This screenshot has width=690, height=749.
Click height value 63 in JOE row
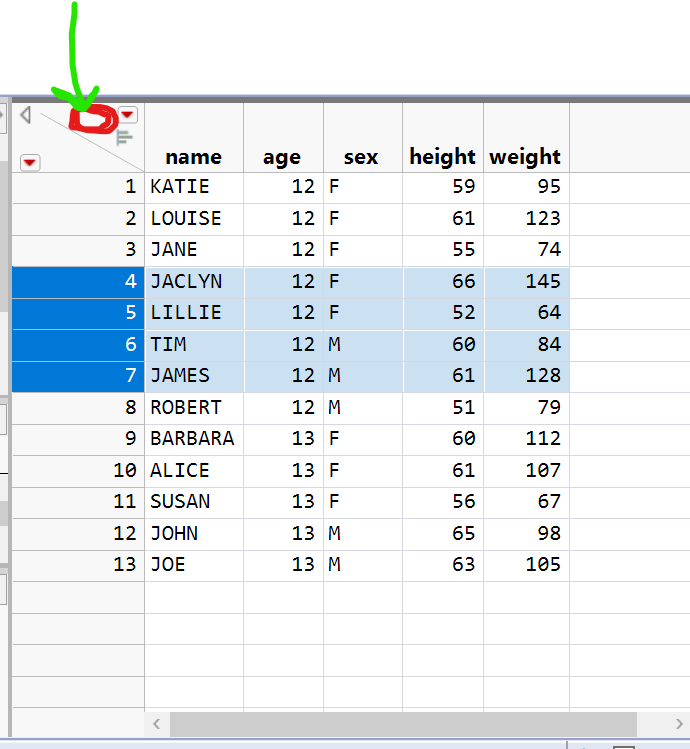[x=464, y=565]
